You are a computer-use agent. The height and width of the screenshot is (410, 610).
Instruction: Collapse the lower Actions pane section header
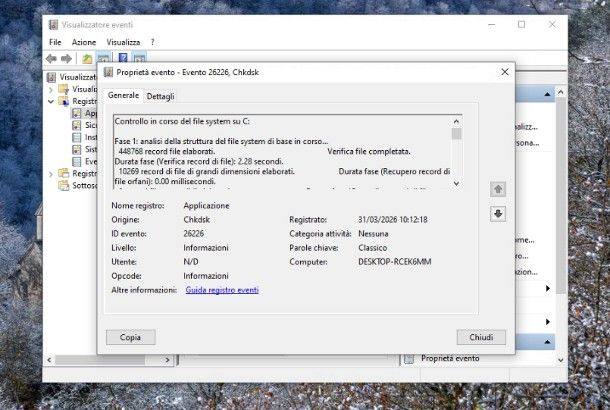coord(547,342)
